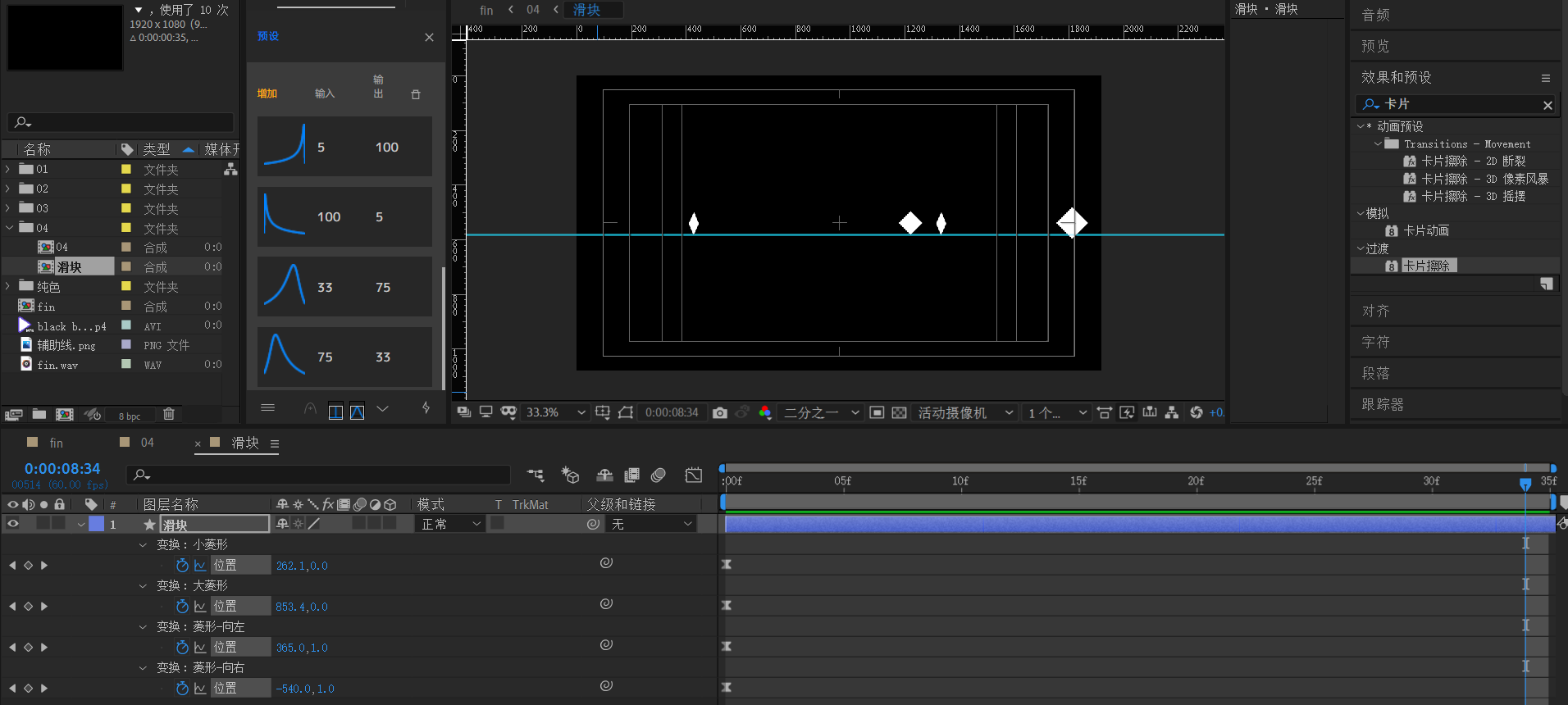Screen dimensions: 1568x705
Task: Click always preview this view icon
Action: tap(464, 412)
